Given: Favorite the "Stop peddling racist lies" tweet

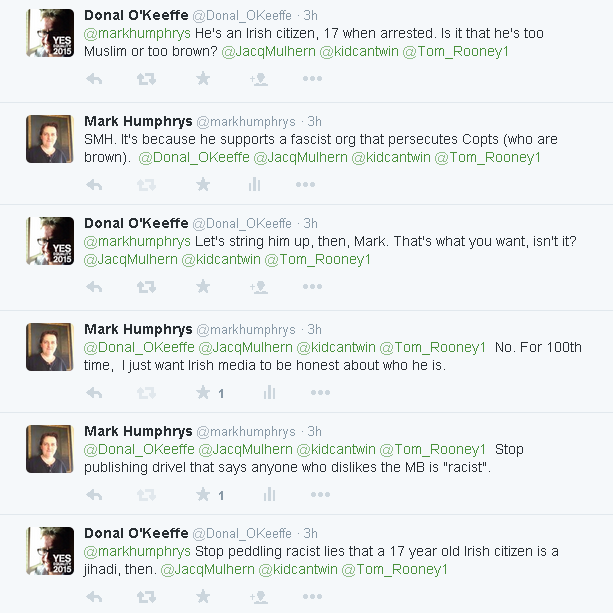Looking at the screenshot, I should click(203, 597).
